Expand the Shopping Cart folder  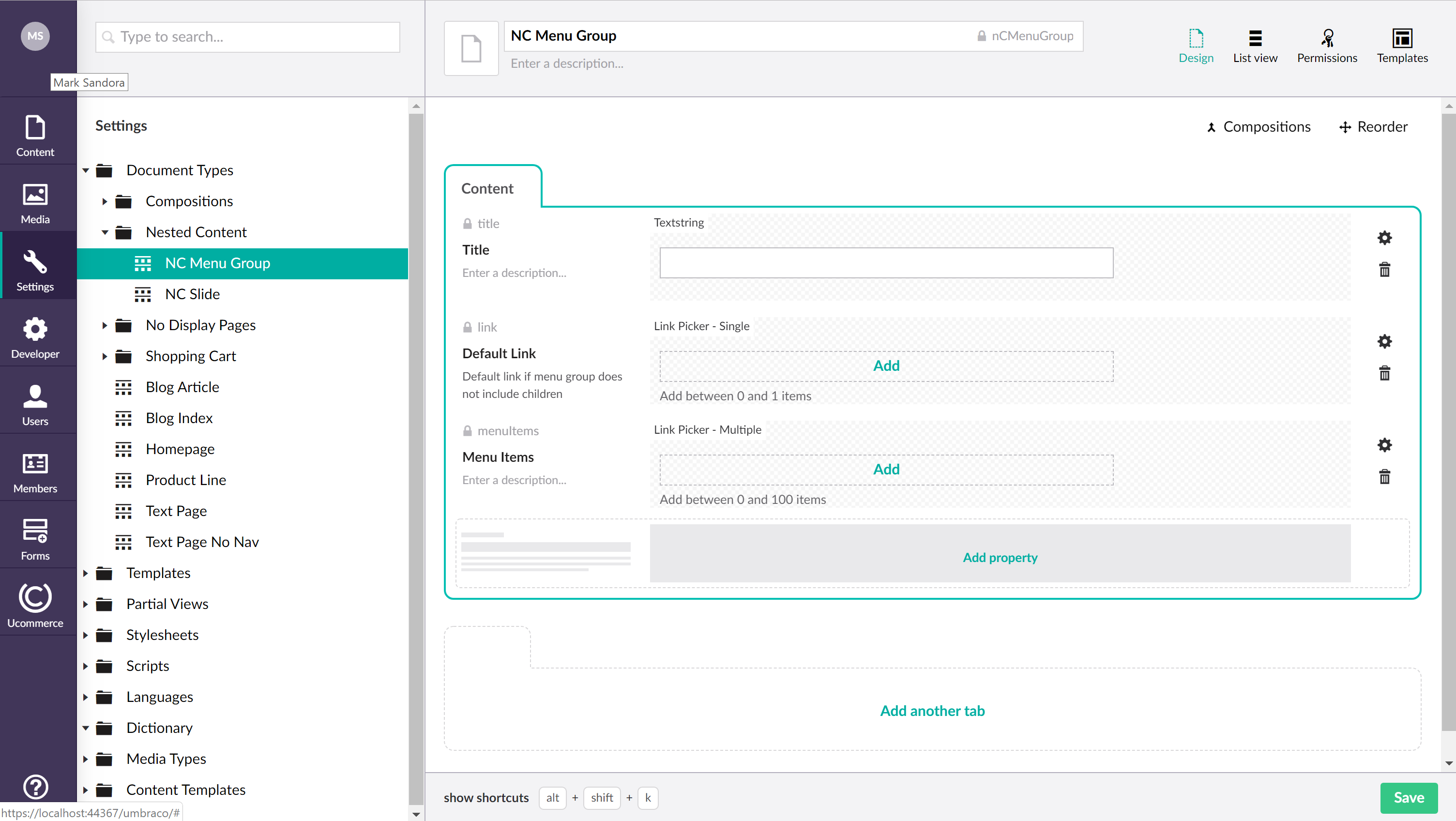[x=105, y=356]
